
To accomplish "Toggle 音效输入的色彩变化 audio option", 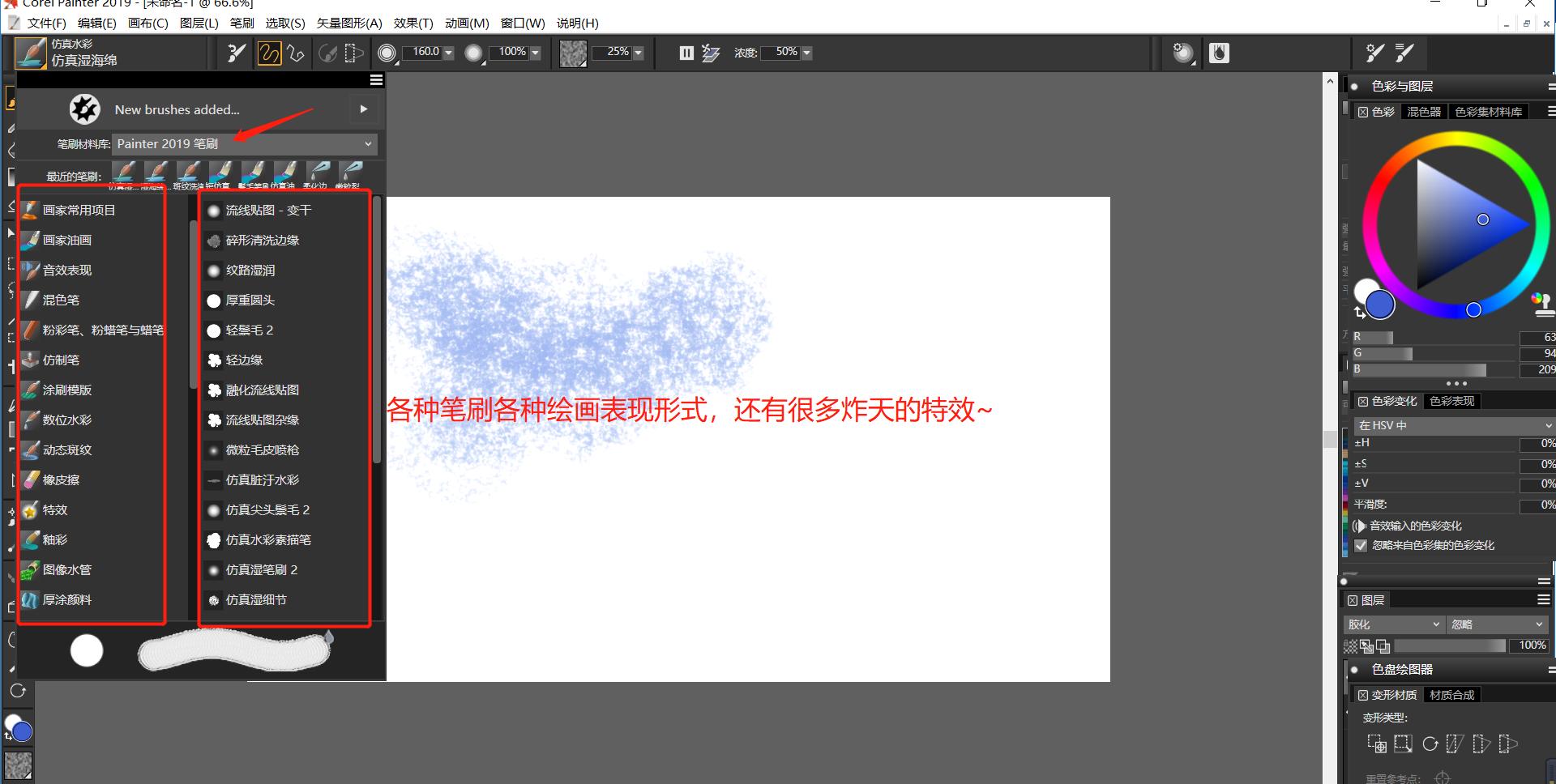I will tap(1359, 526).
